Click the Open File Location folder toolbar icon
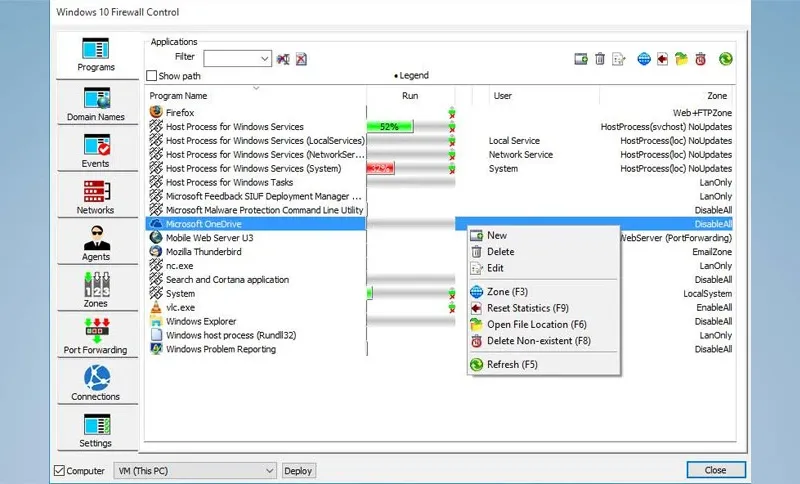Viewport: 800px width, 484px height. [681, 59]
